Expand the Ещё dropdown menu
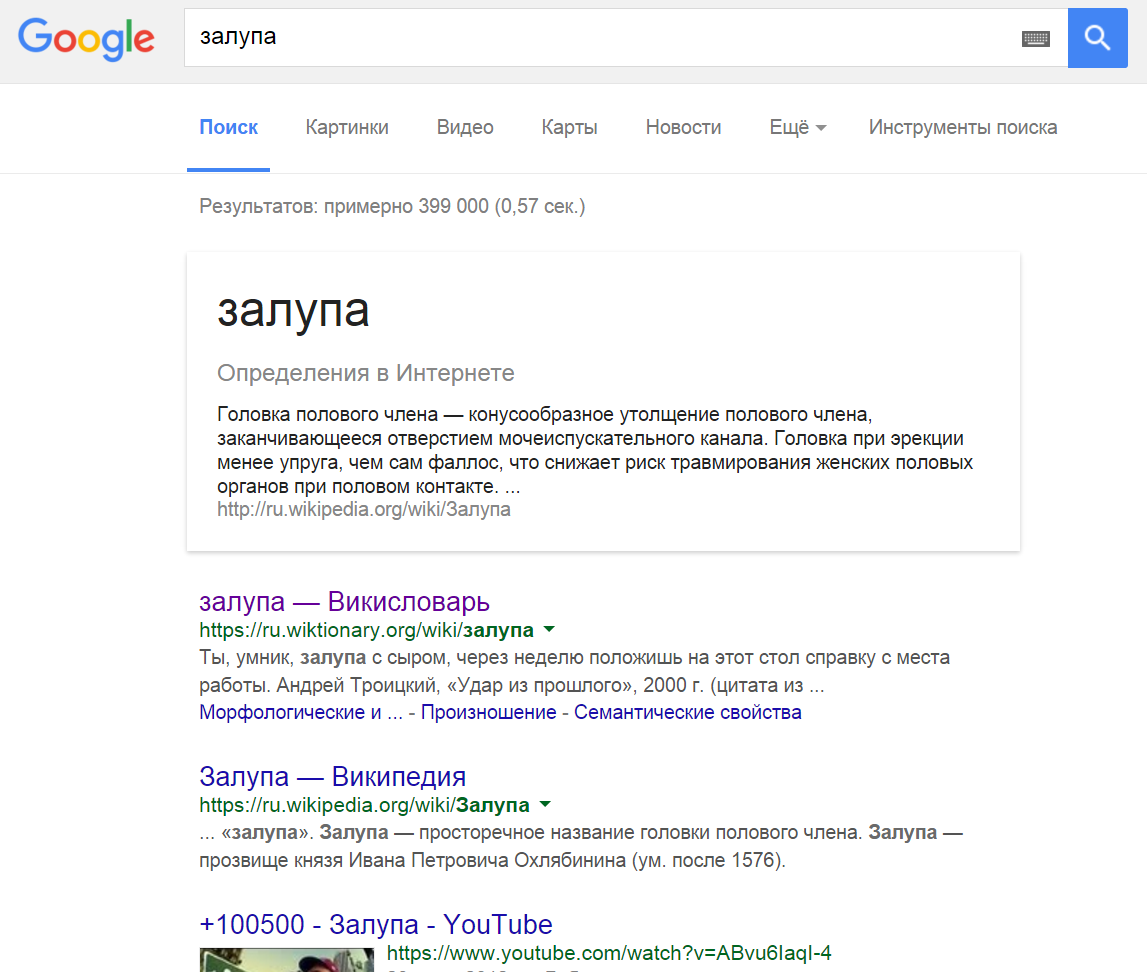Screen dimensions: 1147x972 [797, 127]
